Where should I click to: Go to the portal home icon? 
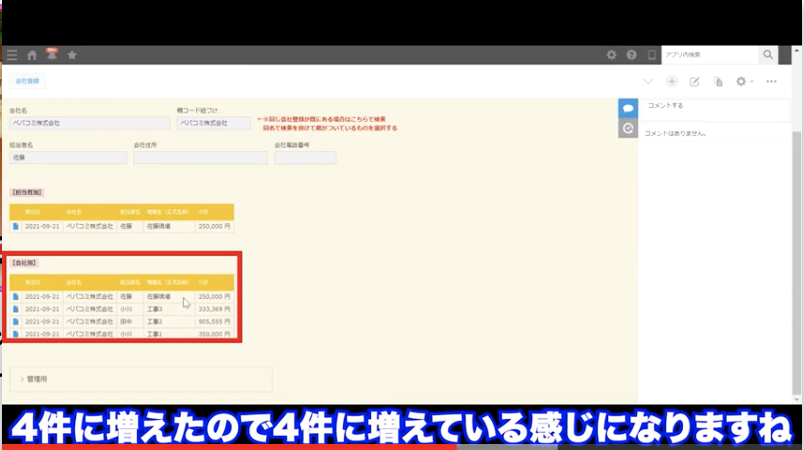pos(32,55)
